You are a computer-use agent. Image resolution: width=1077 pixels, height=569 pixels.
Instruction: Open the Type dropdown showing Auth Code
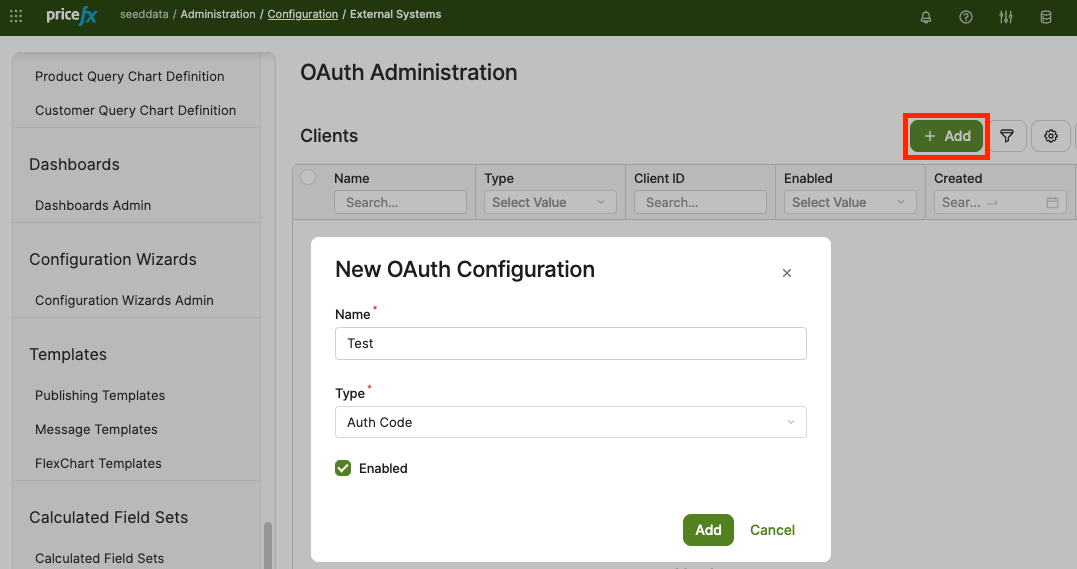[x=571, y=422]
